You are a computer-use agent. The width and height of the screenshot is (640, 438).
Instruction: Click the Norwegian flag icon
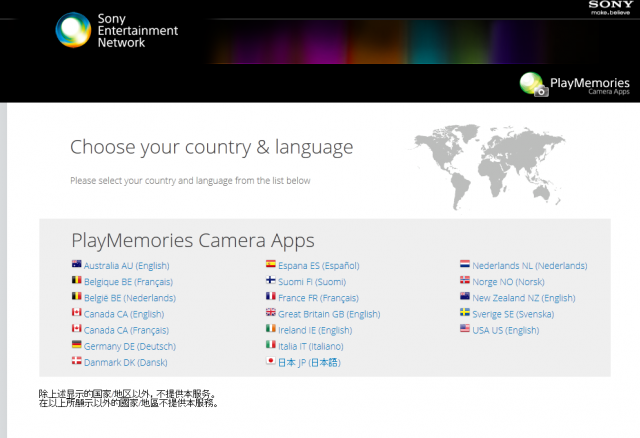pos(465,280)
